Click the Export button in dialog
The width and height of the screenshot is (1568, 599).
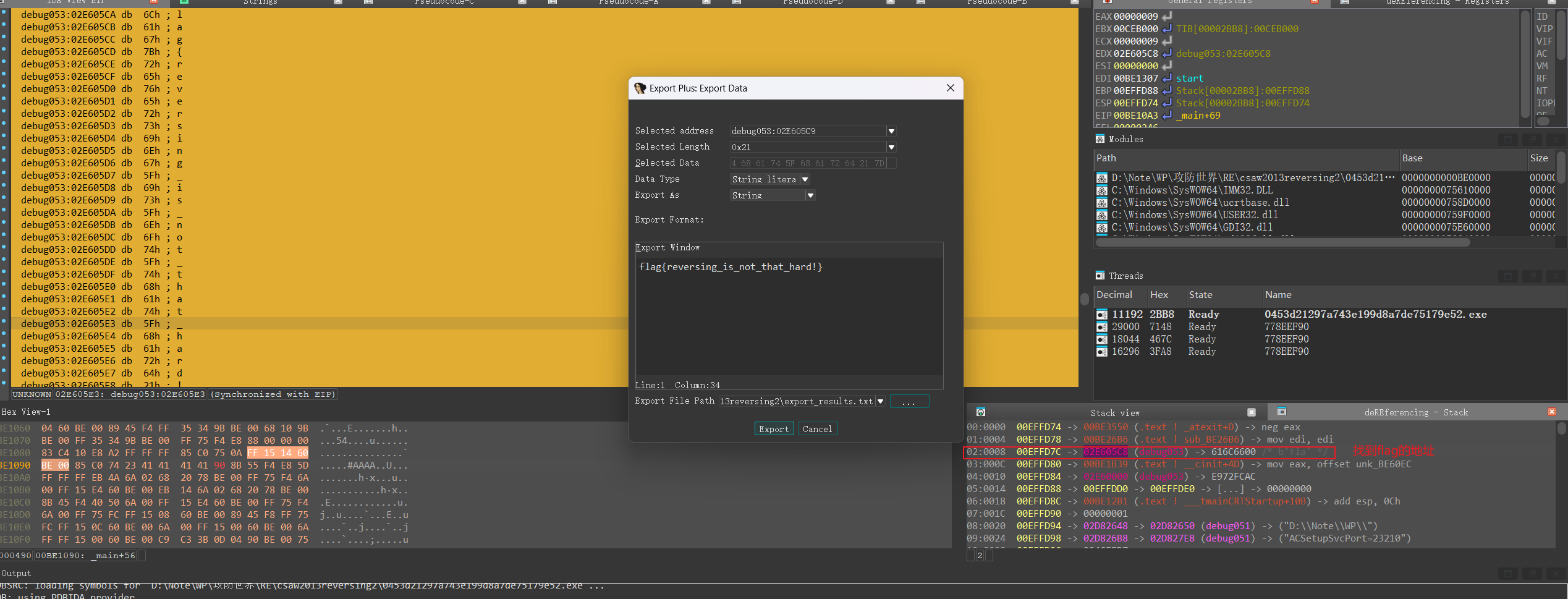tap(774, 429)
